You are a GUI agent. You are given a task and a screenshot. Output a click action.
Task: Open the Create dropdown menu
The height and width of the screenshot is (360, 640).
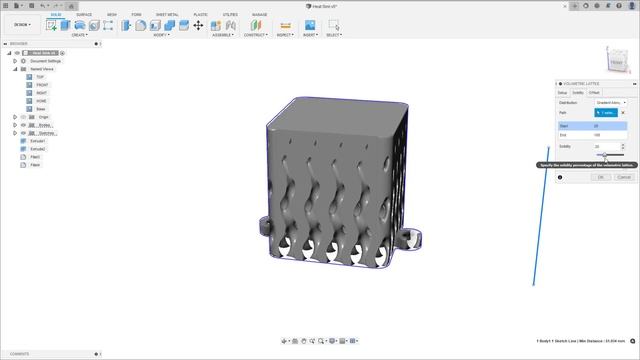[80, 35]
